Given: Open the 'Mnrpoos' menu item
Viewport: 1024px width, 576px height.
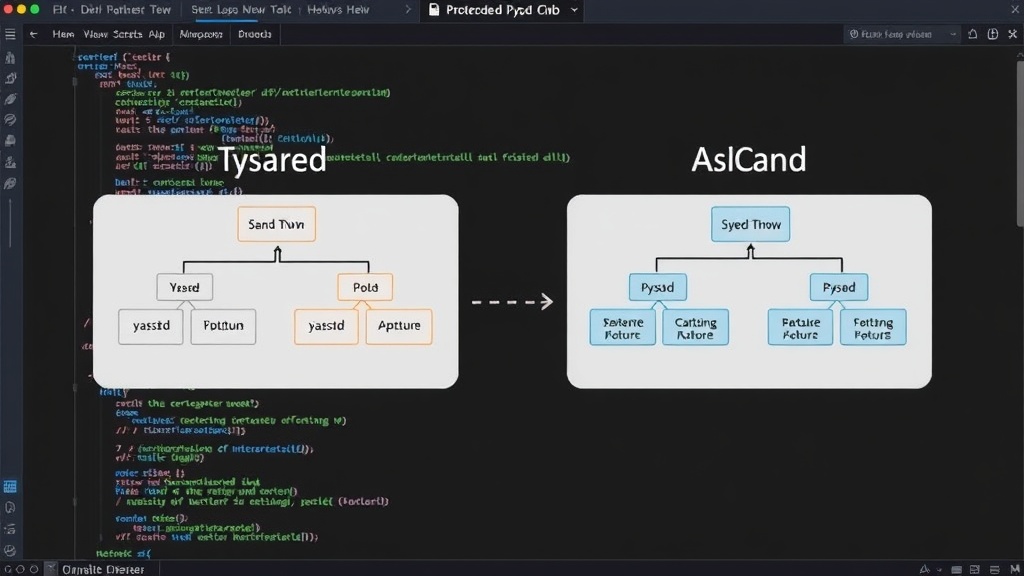Looking at the screenshot, I should coord(201,34).
